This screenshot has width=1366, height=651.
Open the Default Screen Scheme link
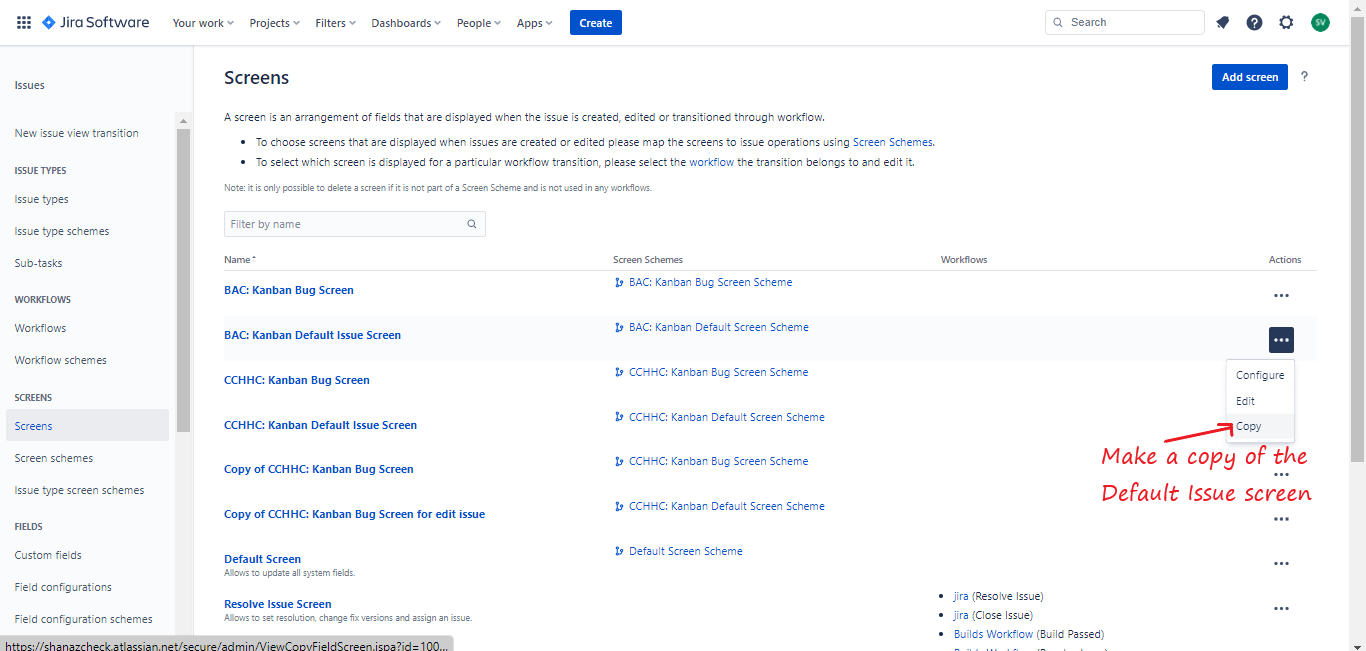(x=685, y=551)
